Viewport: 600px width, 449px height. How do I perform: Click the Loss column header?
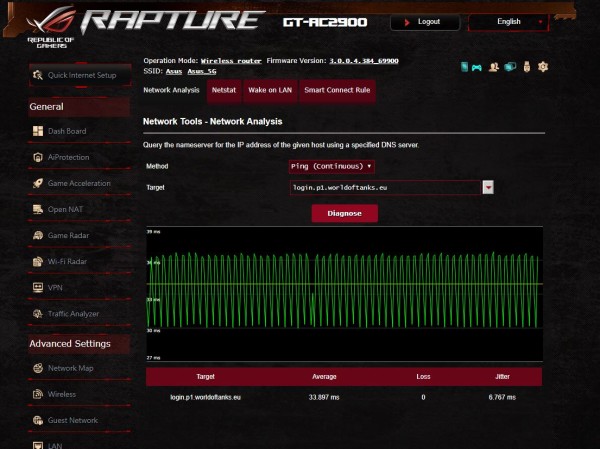423,377
